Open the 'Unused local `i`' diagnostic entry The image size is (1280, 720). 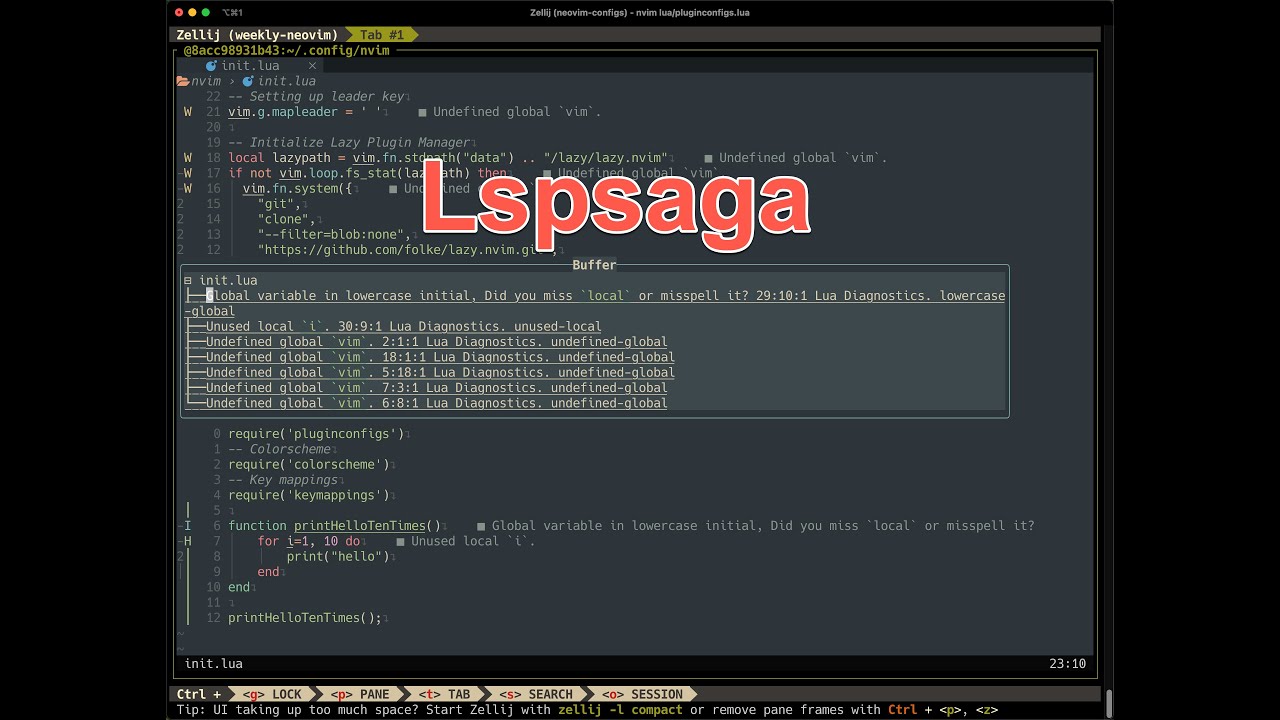(x=403, y=326)
